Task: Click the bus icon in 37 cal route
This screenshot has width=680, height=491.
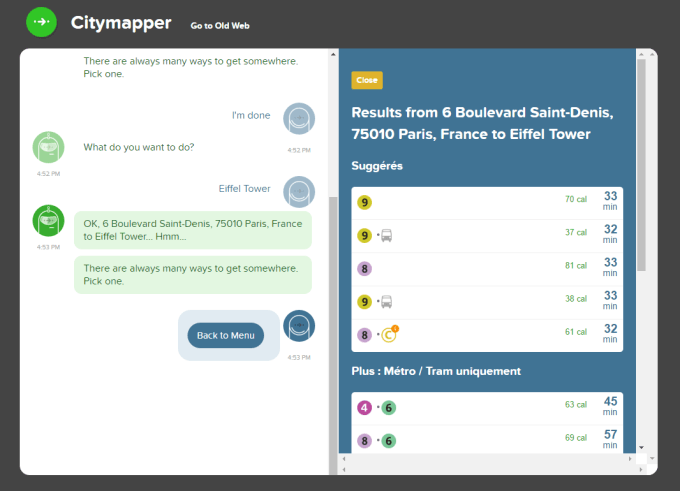Action: click(386, 236)
